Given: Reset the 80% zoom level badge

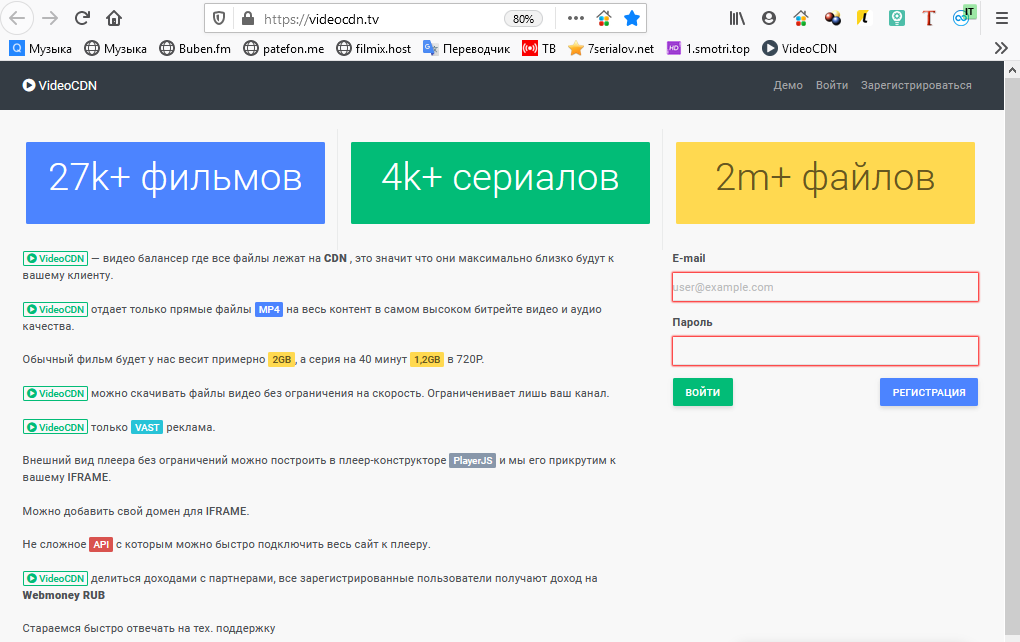Looking at the screenshot, I should coord(523,18).
